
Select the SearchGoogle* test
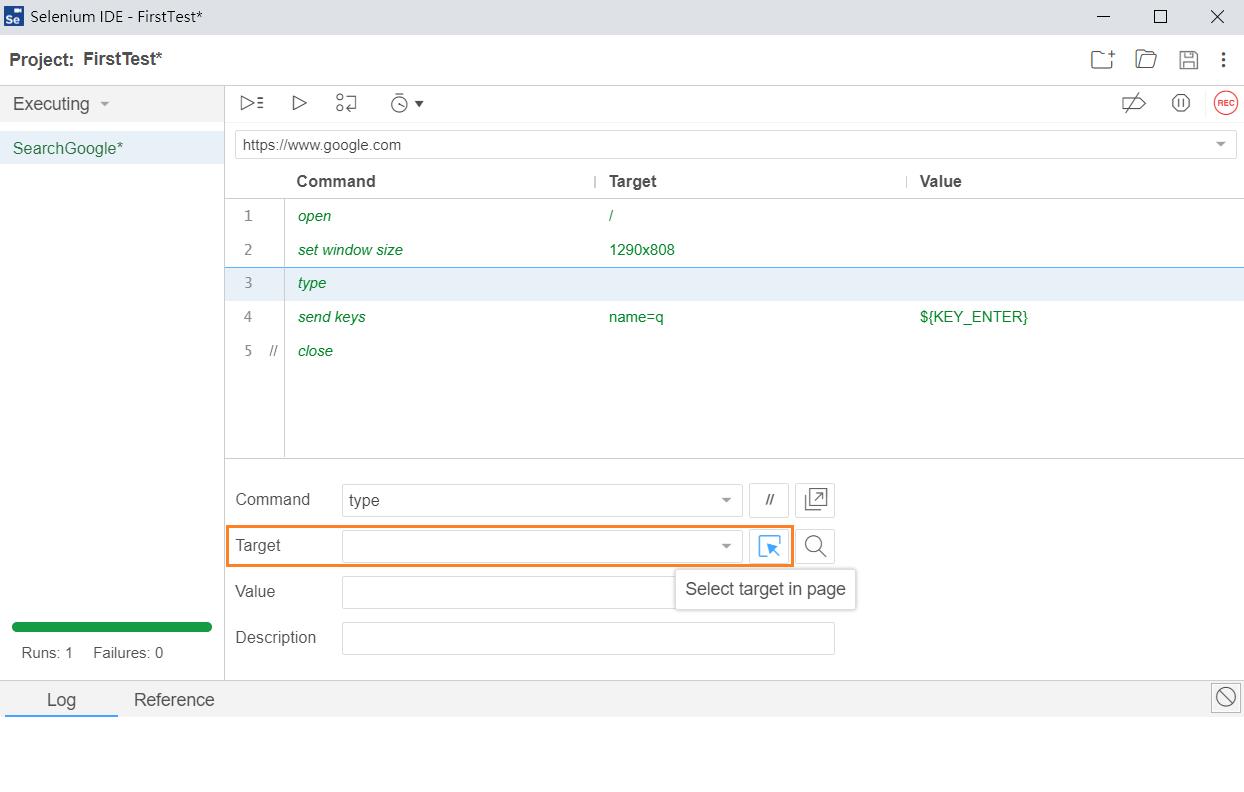pyautogui.click(x=112, y=148)
